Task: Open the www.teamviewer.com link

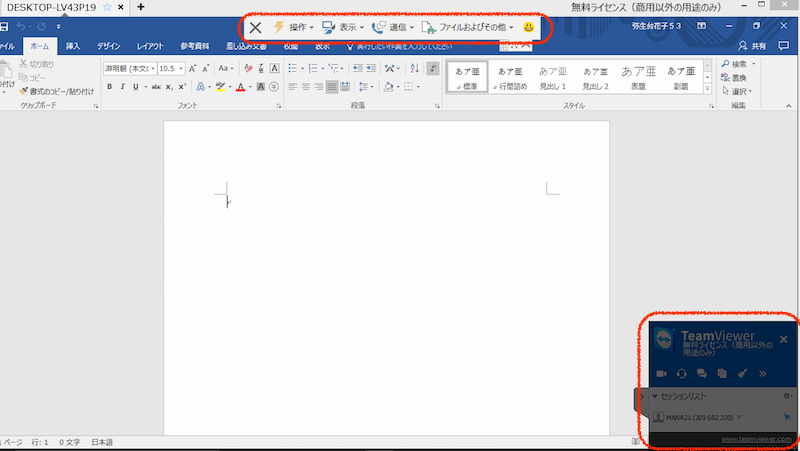Action: tap(757, 438)
